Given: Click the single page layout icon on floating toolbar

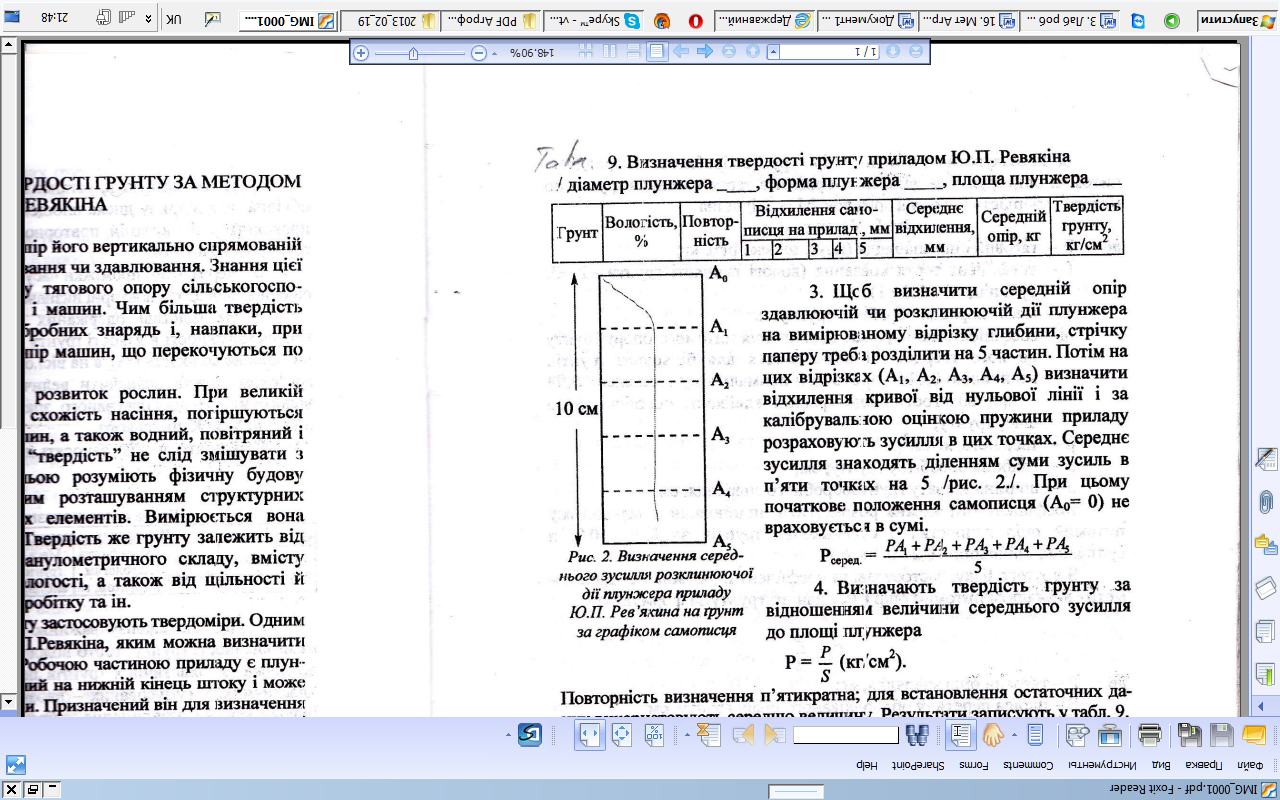Looking at the screenshot, I should coord(656,52).
